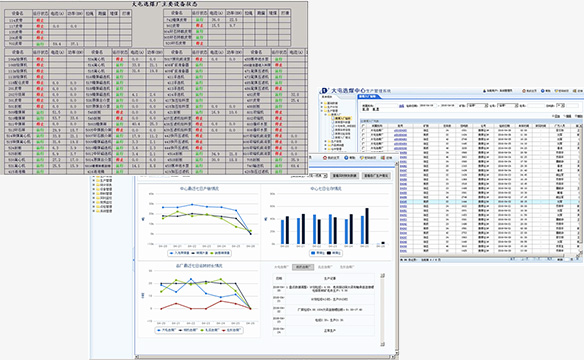
Task: Click the blue help icon in the header toolbar
Action: [543, 91]
